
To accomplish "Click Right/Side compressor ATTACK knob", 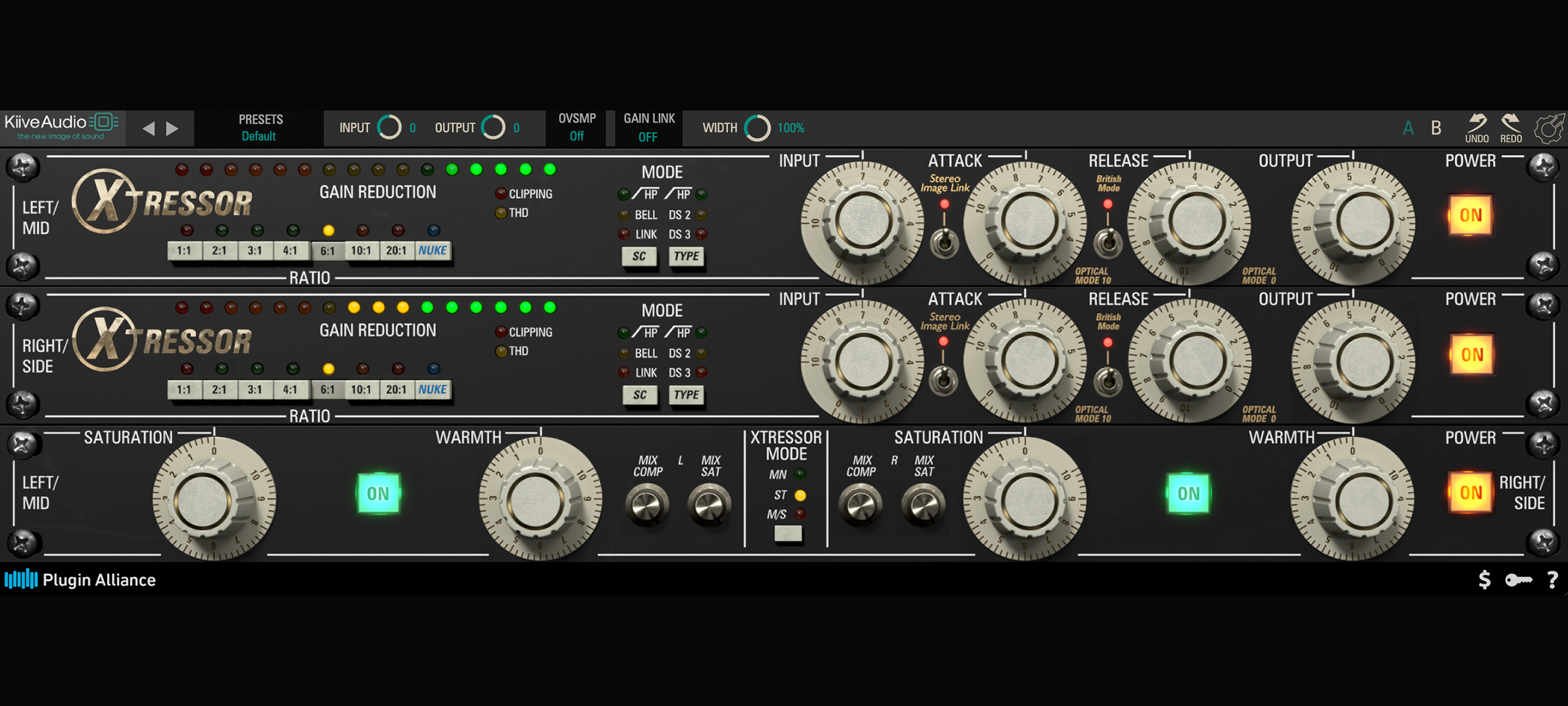I will point(1026,361).
